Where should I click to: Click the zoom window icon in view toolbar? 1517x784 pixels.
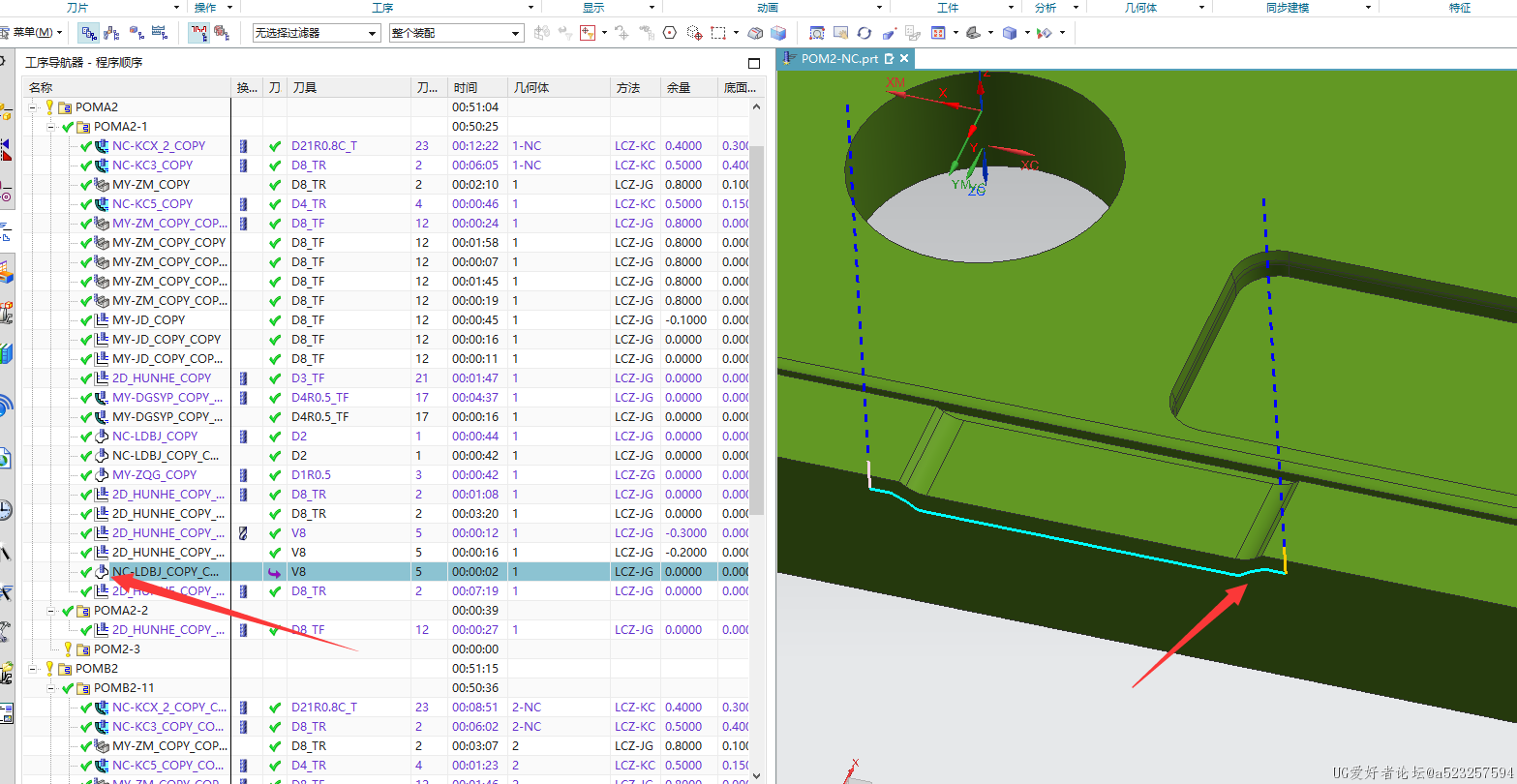817,33
